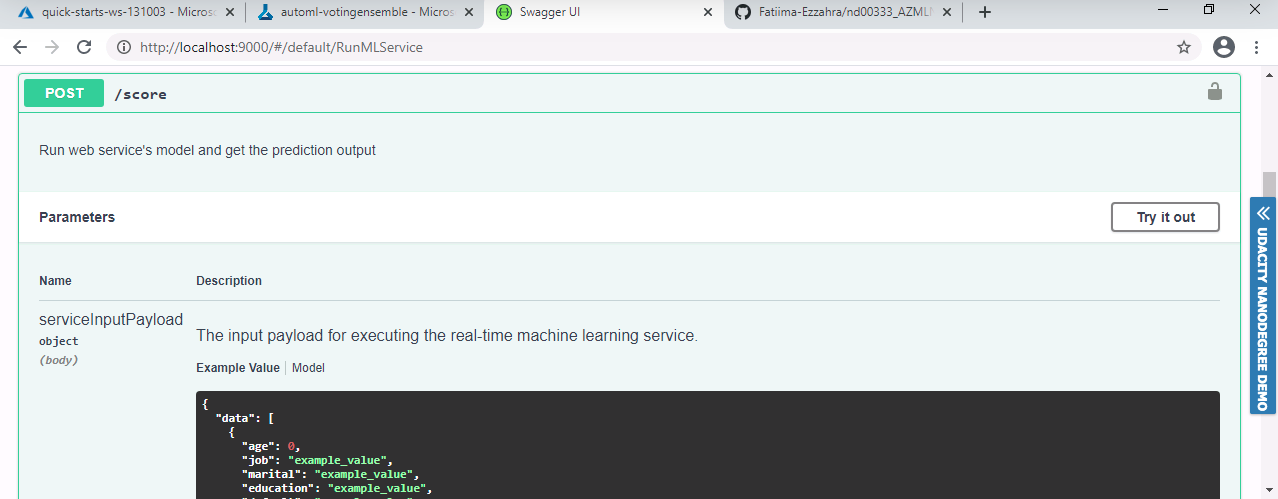1278x499 pixels.
Task: Select the Swagger UI tab
Action: (604, 12)
